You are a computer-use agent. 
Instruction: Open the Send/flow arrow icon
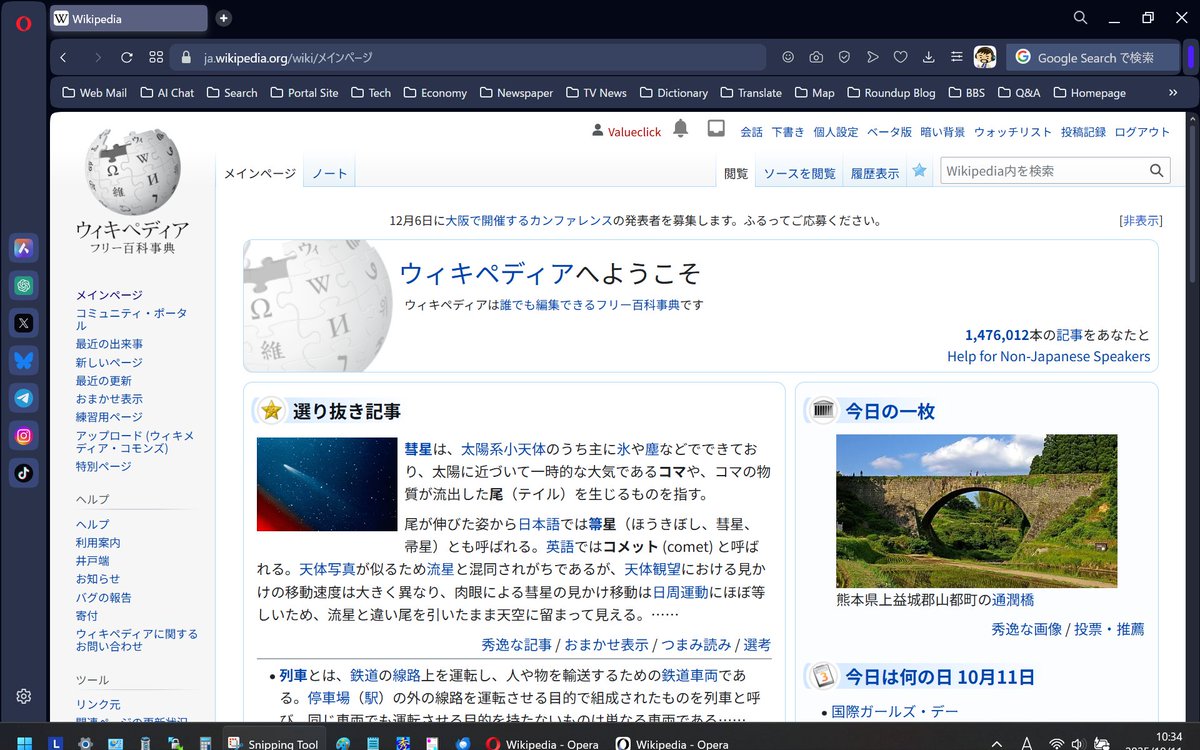(x=872, y=57)
